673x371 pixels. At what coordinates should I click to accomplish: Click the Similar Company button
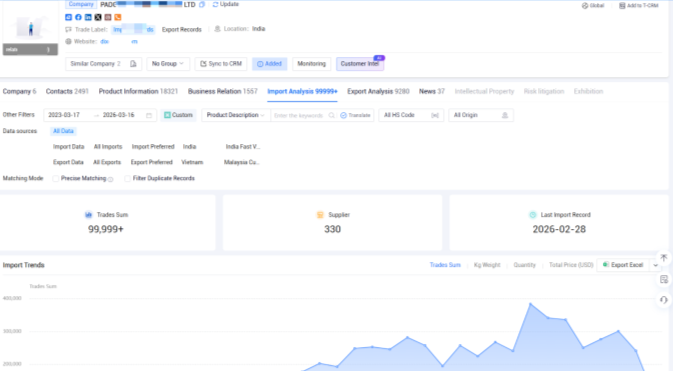coord(103,64)
